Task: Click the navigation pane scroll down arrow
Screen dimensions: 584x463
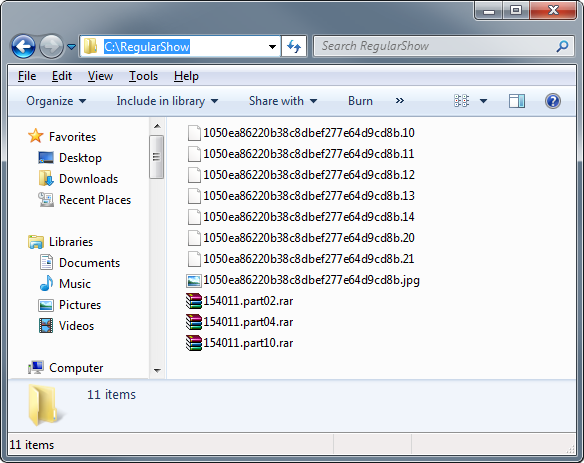Action: (157, 370)
